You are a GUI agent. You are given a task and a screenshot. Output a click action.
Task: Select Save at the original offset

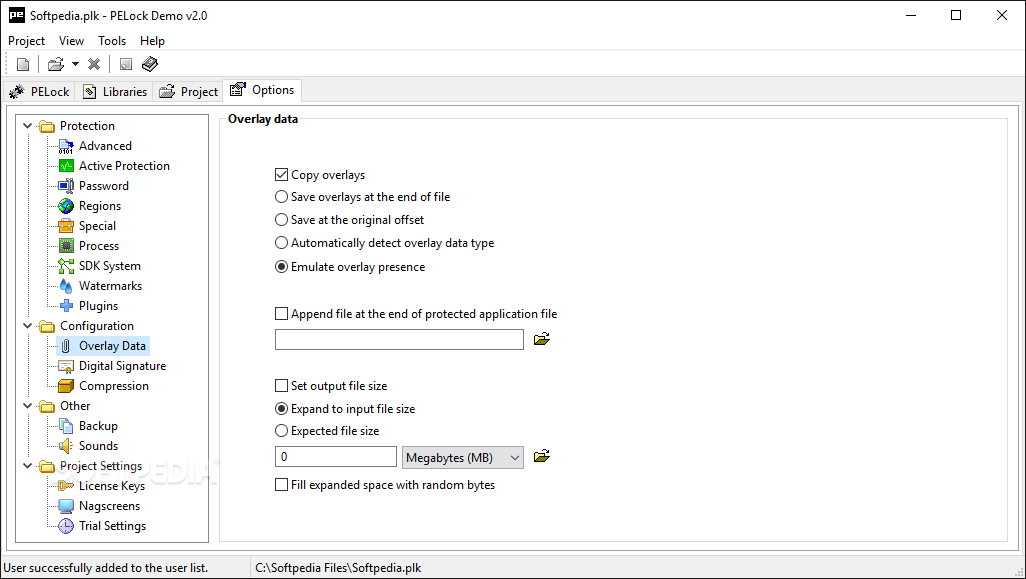pyautogui.click(x=281, y=219)
